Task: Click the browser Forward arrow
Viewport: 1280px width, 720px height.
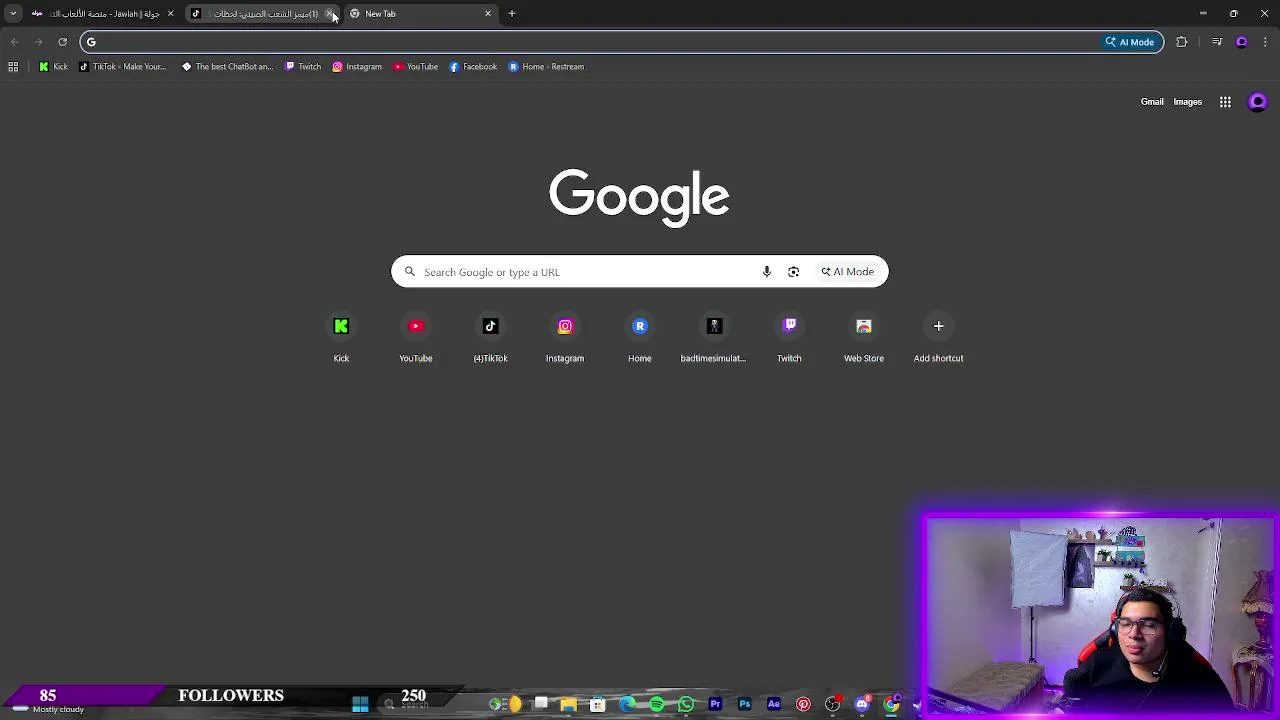Action: tap(38, 42)
